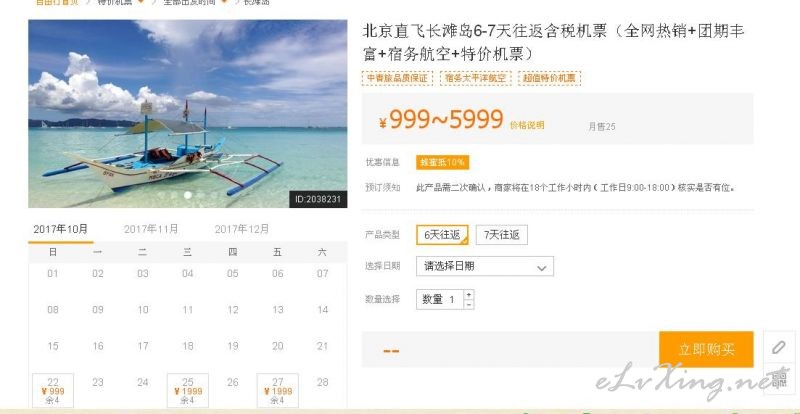
Task: Select the 7天往返 product type
Action: coord(502,235)
